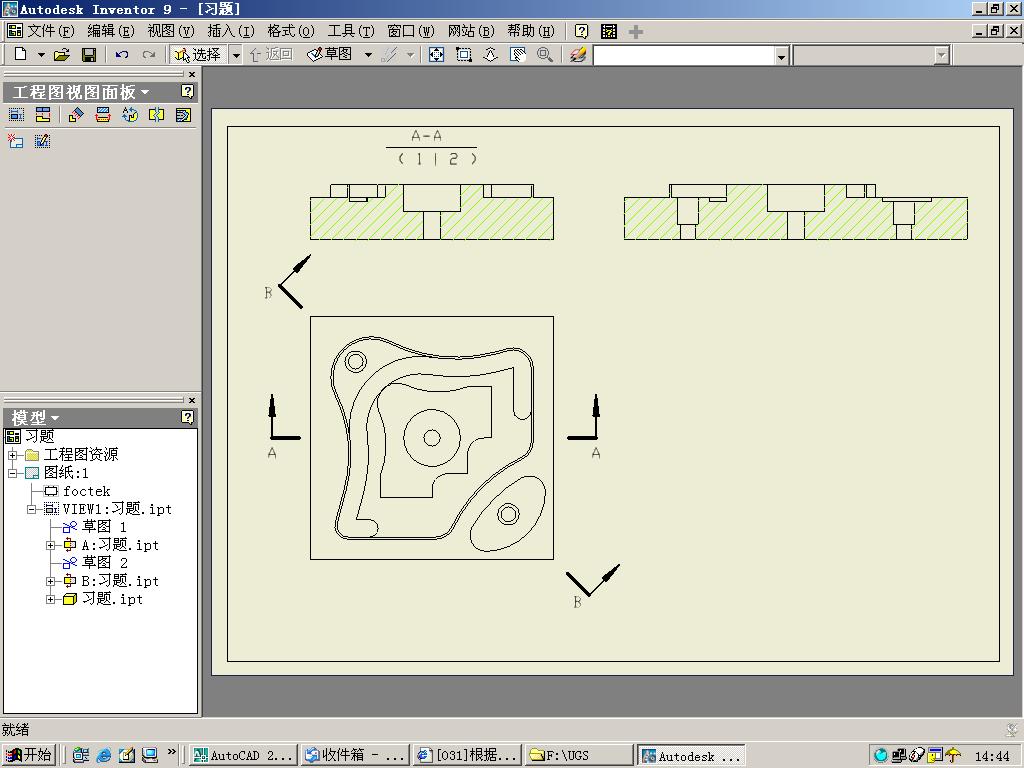Undo the last action

(x=121, y=55)
